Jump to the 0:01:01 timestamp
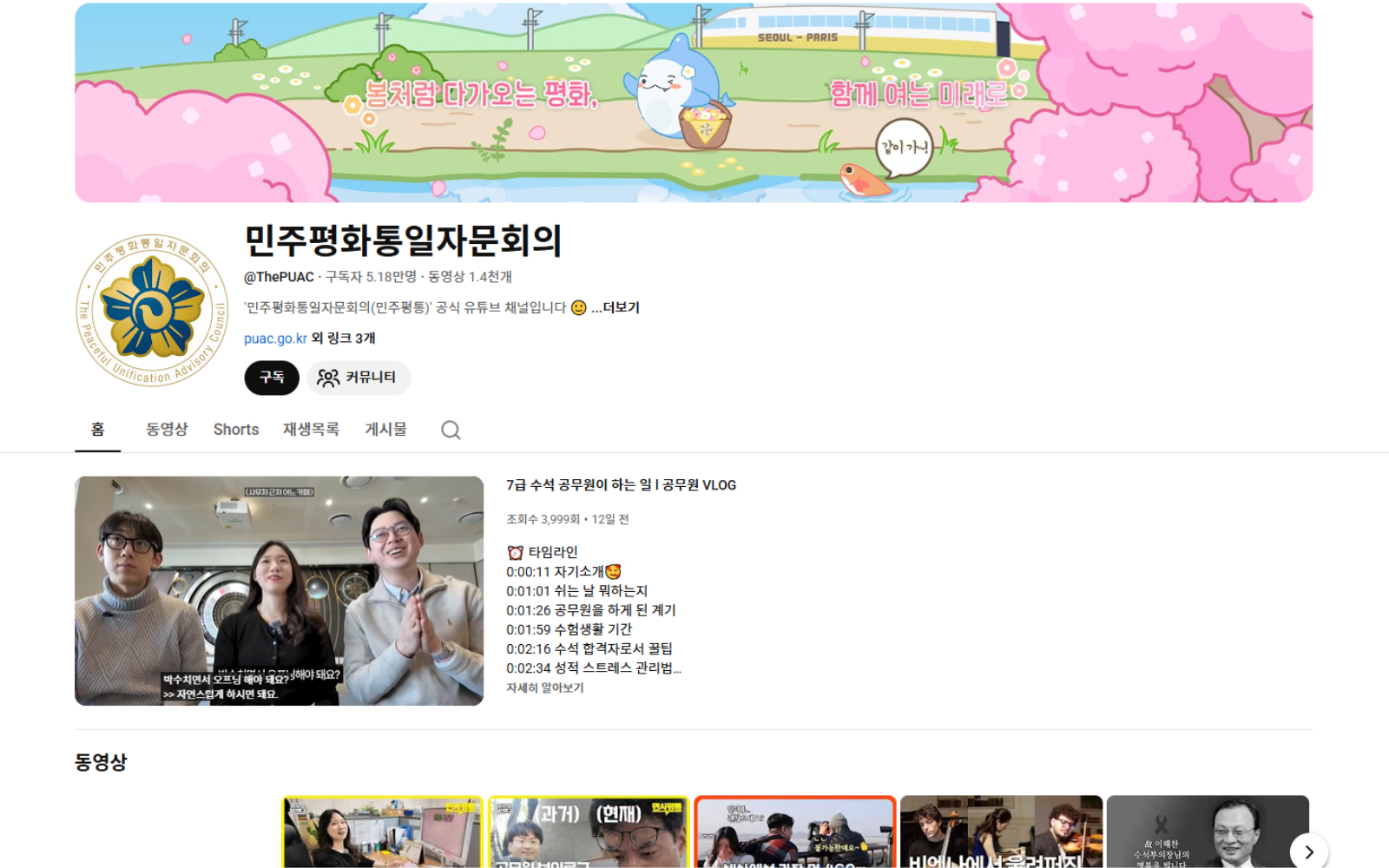The image size is (1389, 868). [x=529, y=591]
